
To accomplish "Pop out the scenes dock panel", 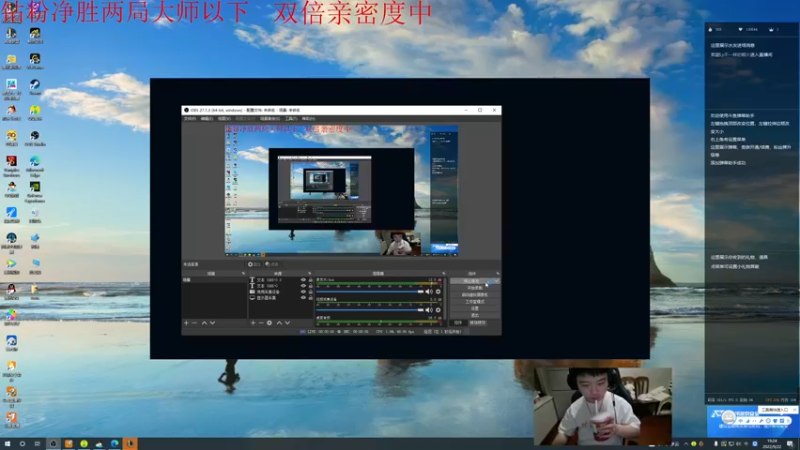I will (243, 273).
